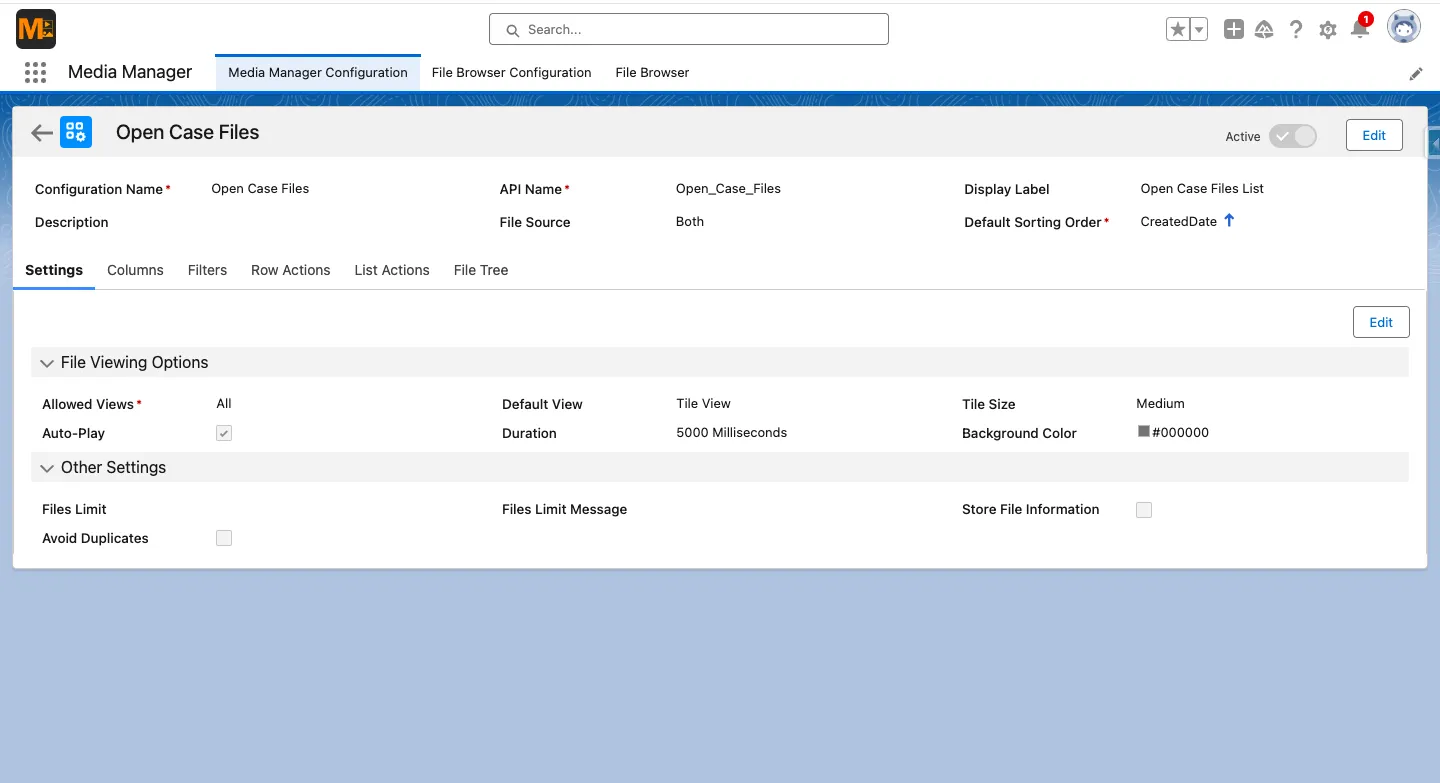Click inside the Search field
This screenshot has height=783, width=1440.
point(688,29)
